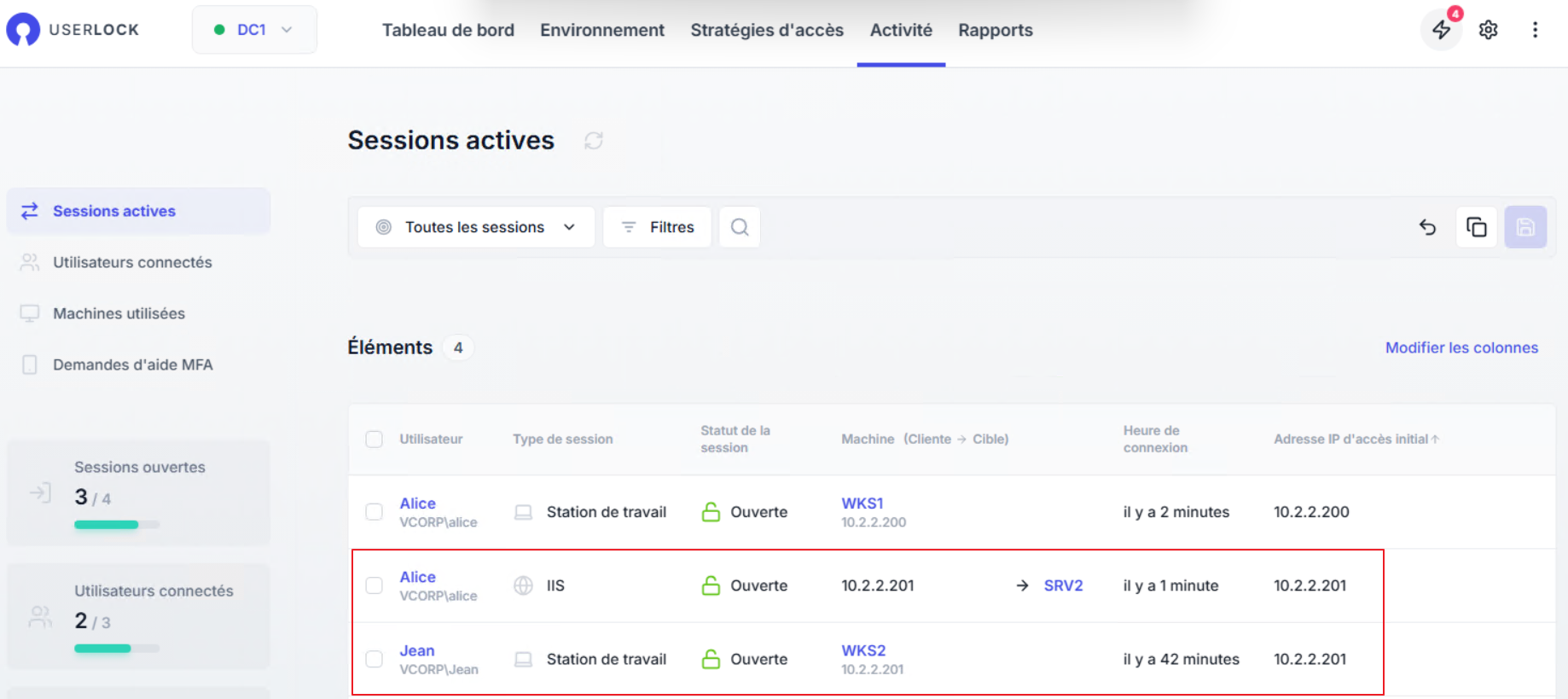
Task: Open the search magnifier icon
Action: pyautogui.click(x=740, y=227)
